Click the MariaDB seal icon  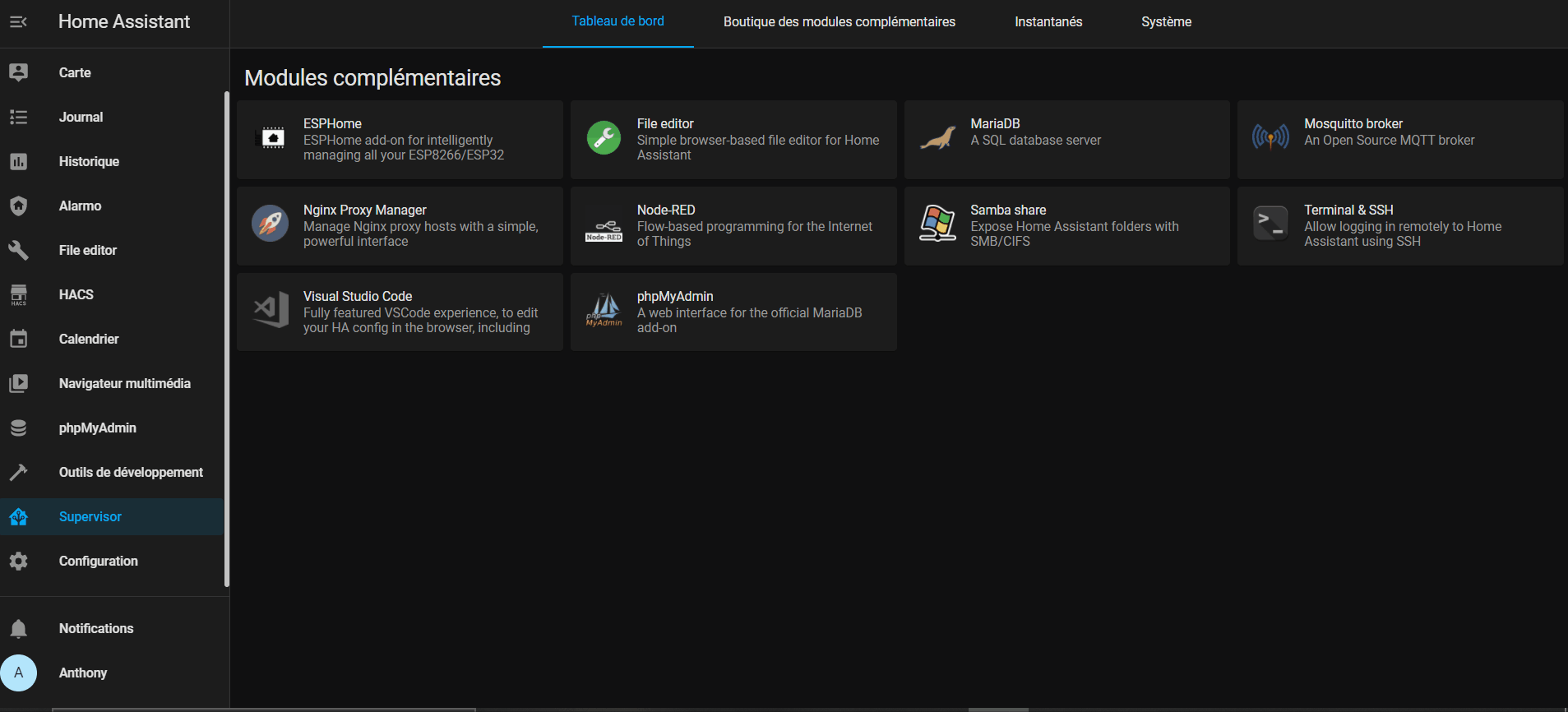[x=937, y=137]
